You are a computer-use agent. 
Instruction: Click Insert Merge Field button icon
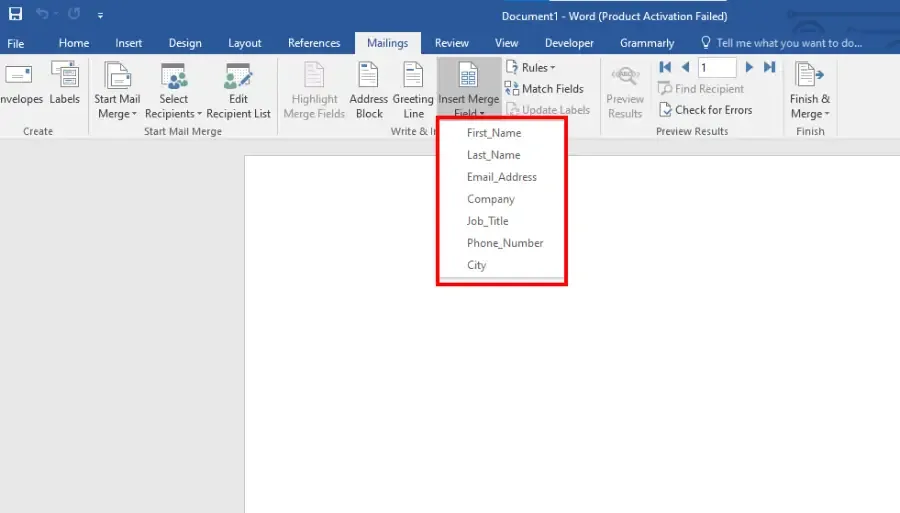(x=468, y=76)
